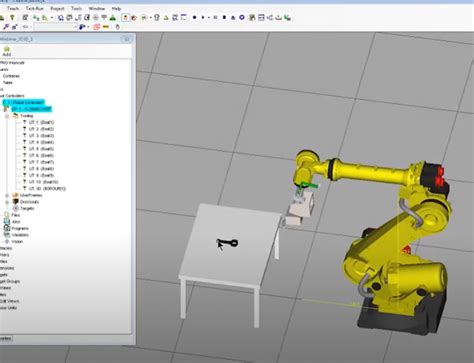
Task: Select the Vision tree item
Action: (x=17, y=241)
